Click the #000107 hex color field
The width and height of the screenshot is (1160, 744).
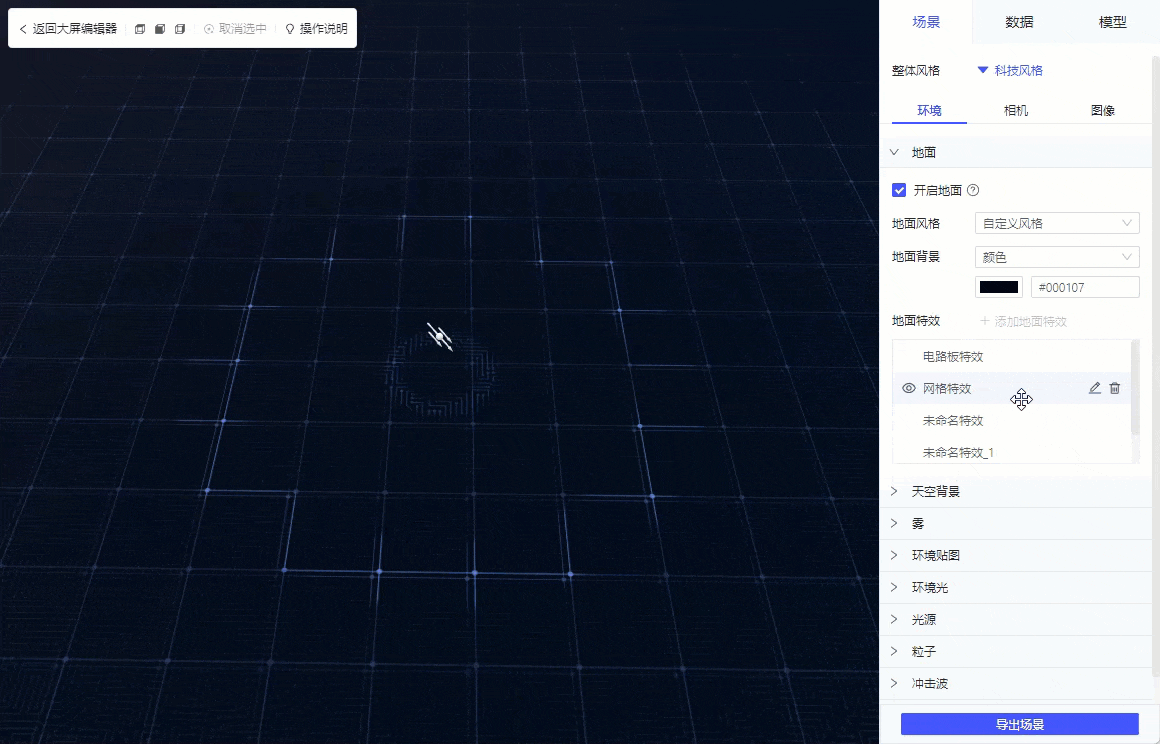[x=1085, y=287]
